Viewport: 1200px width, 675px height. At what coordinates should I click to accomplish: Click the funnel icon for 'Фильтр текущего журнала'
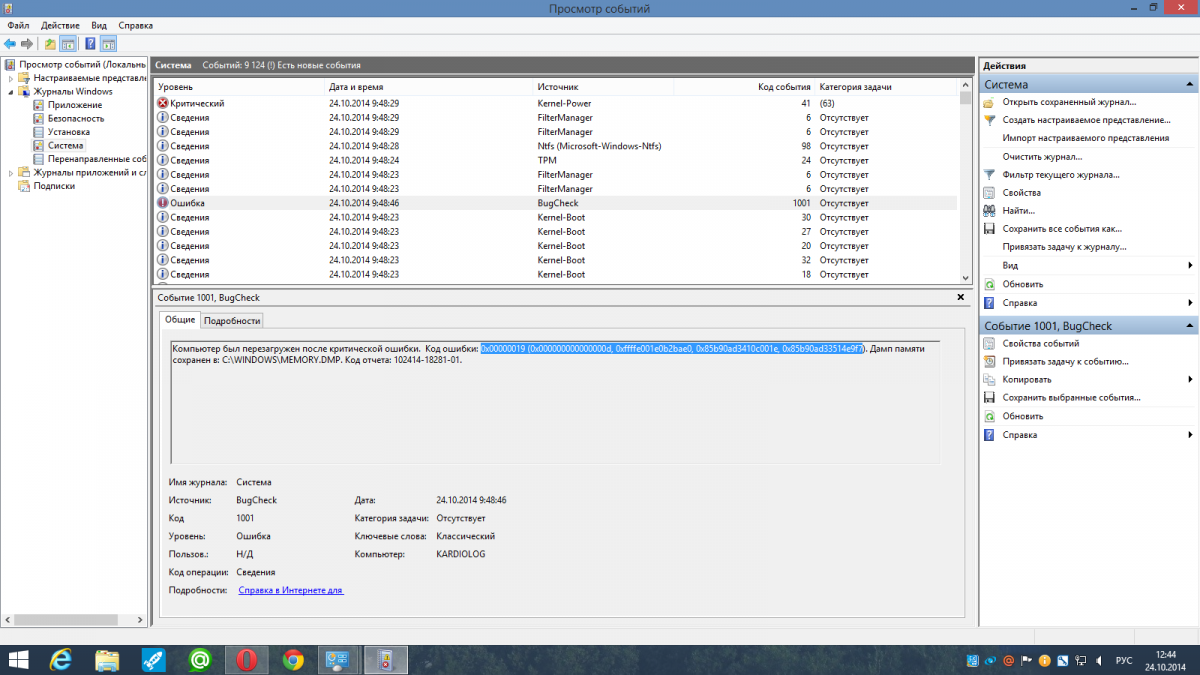[989, 175]
